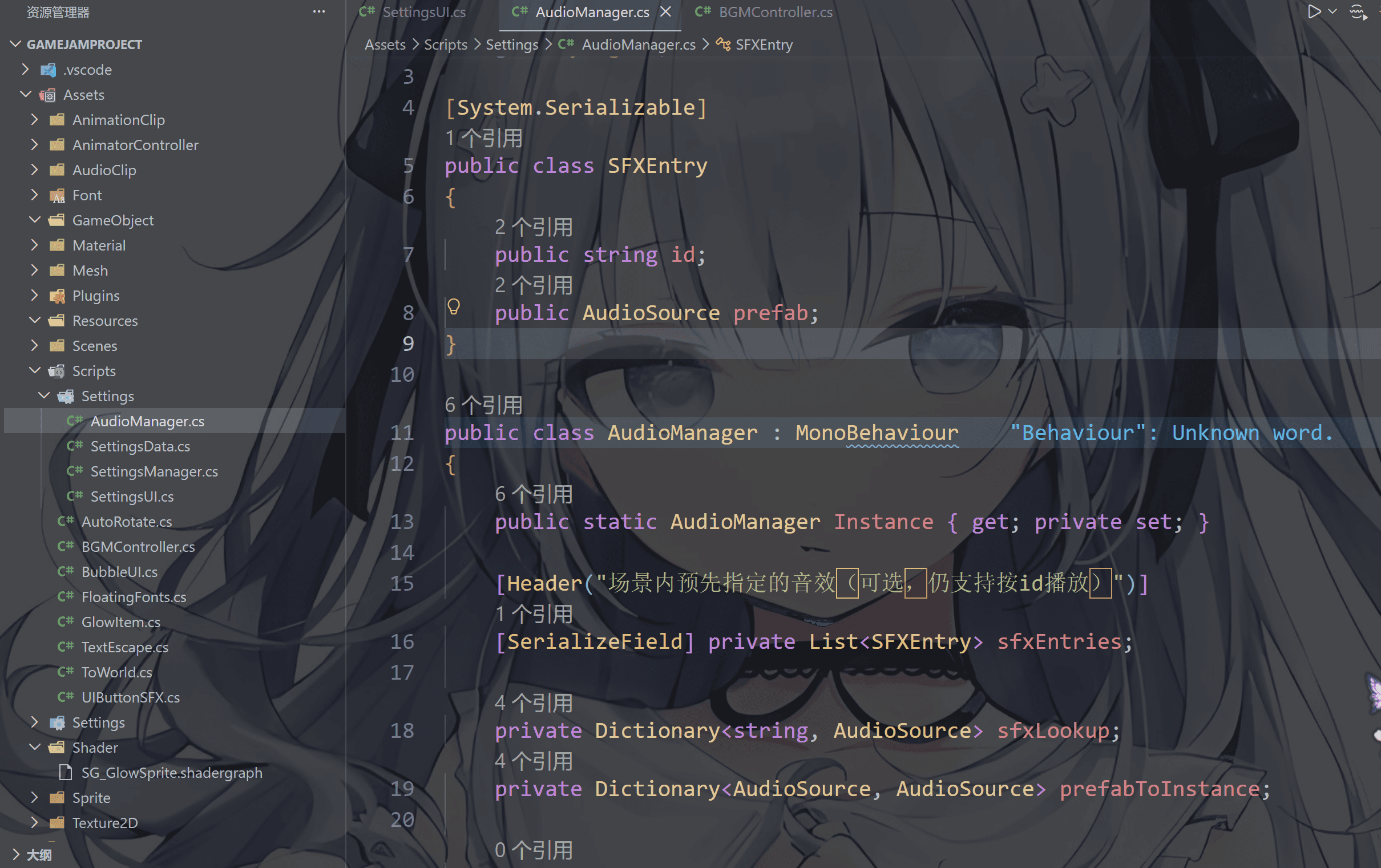
Task: Click the Run play button icon
Action: tap(1313, 12)
